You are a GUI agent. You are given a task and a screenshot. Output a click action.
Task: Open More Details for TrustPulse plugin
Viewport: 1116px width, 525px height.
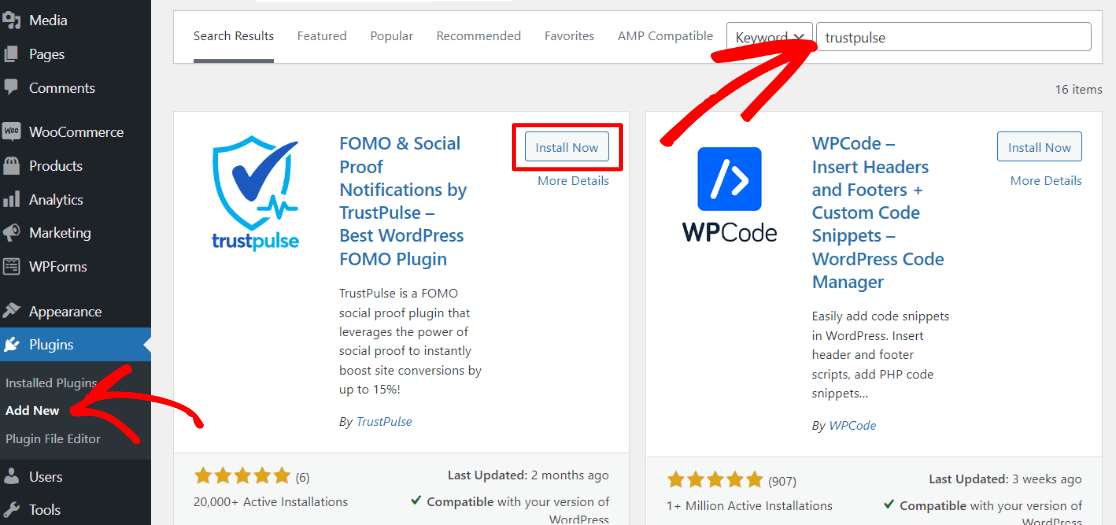[x=573, y=181]
